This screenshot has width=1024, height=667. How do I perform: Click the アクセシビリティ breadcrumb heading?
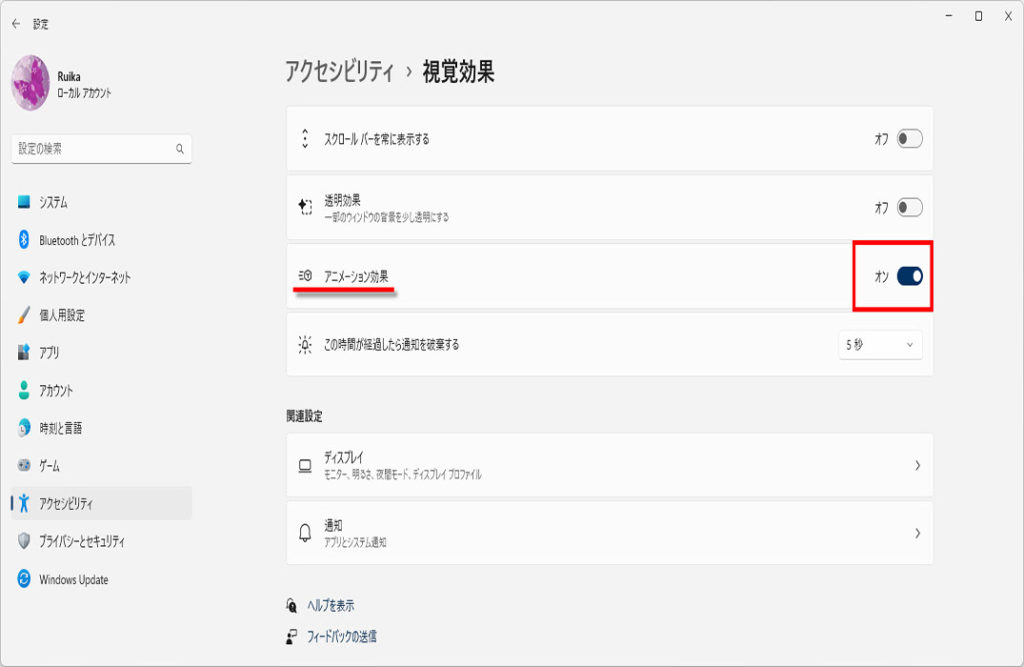tap(340, 72)
